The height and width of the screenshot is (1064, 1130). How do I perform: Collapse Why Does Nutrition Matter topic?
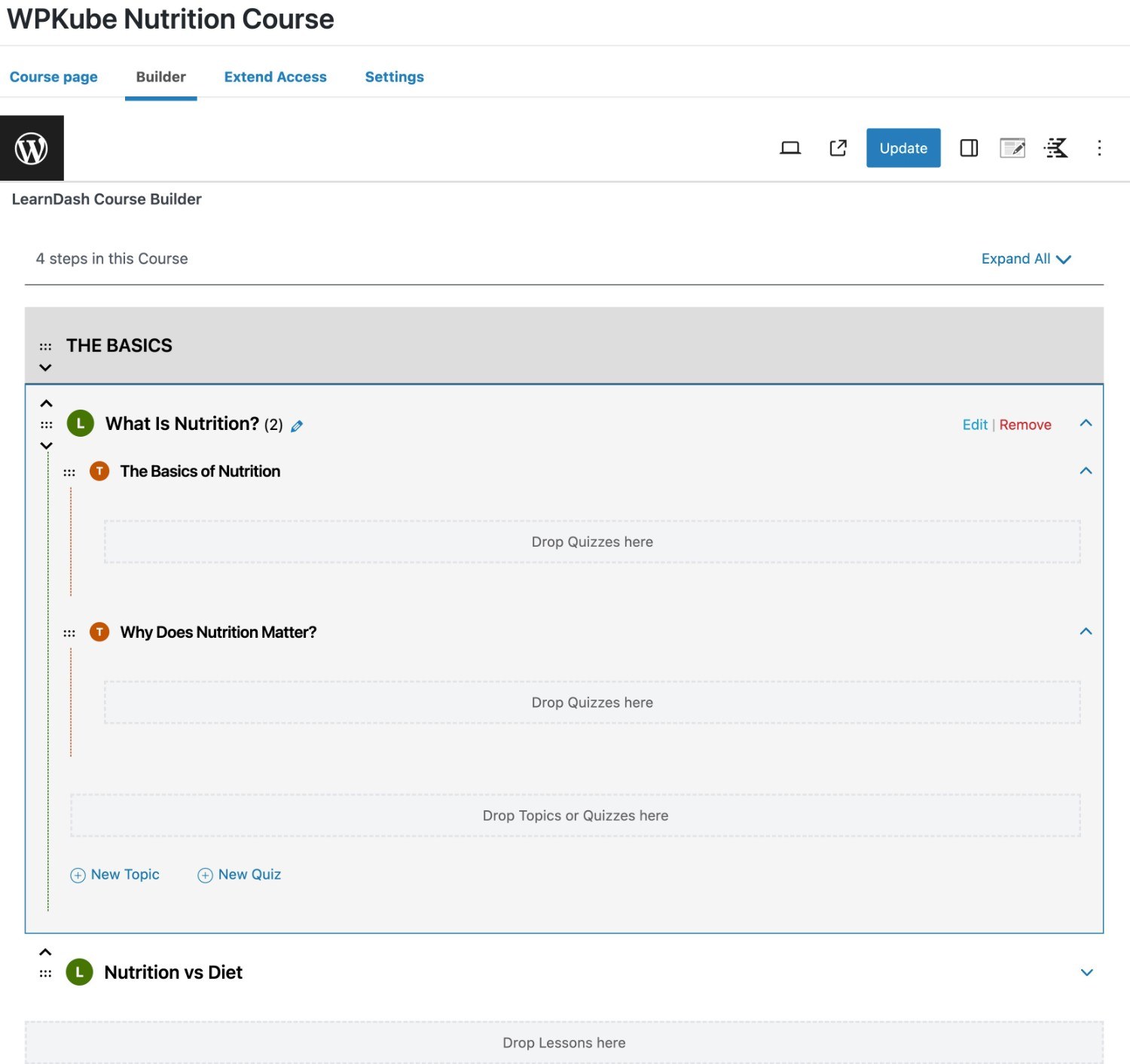1086,631
